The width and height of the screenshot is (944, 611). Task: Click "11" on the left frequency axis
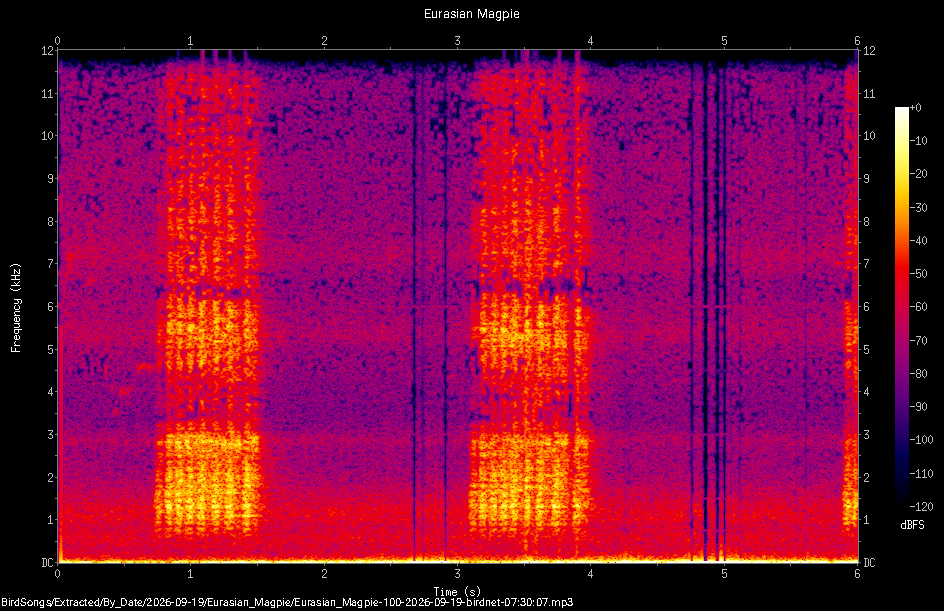pyautogui.click(x=47, y=94)
